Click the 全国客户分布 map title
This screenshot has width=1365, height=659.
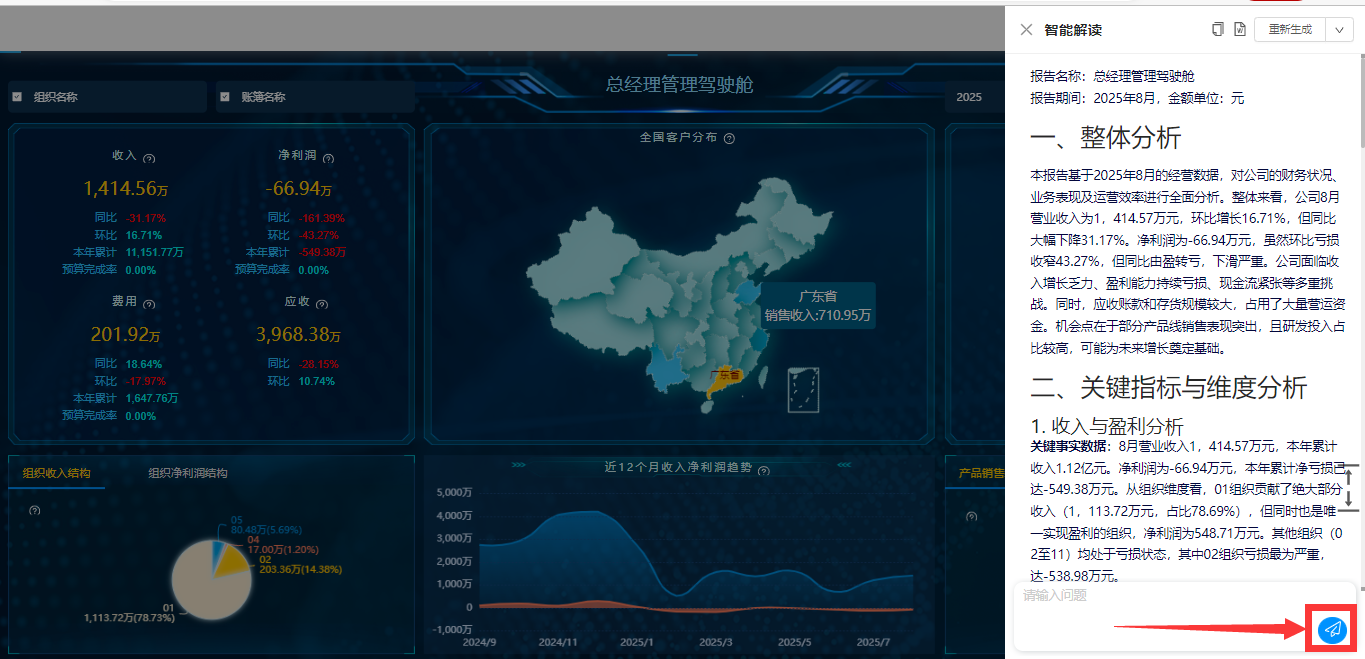[678, 137]
